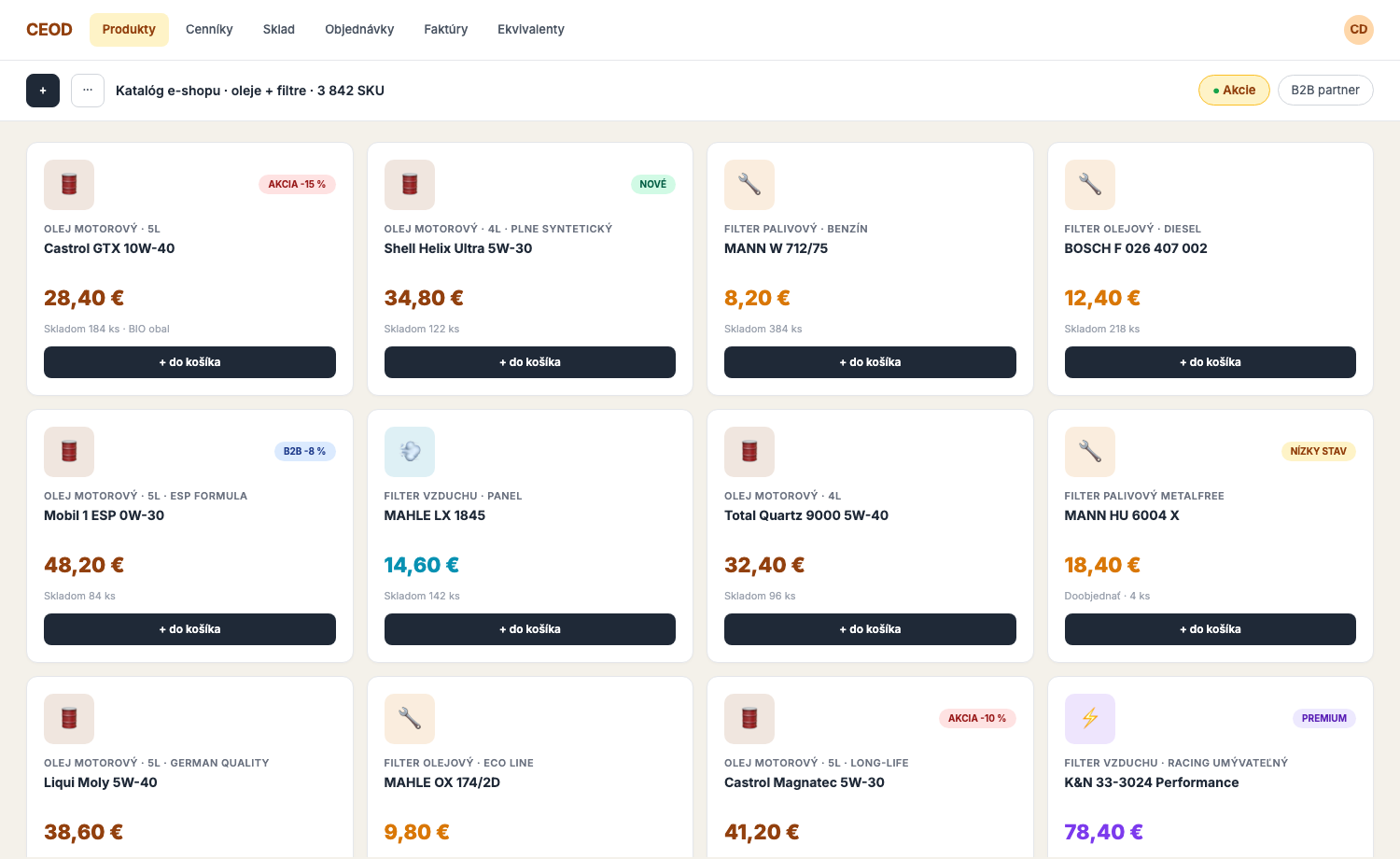Open the Sklad tab

279,30
